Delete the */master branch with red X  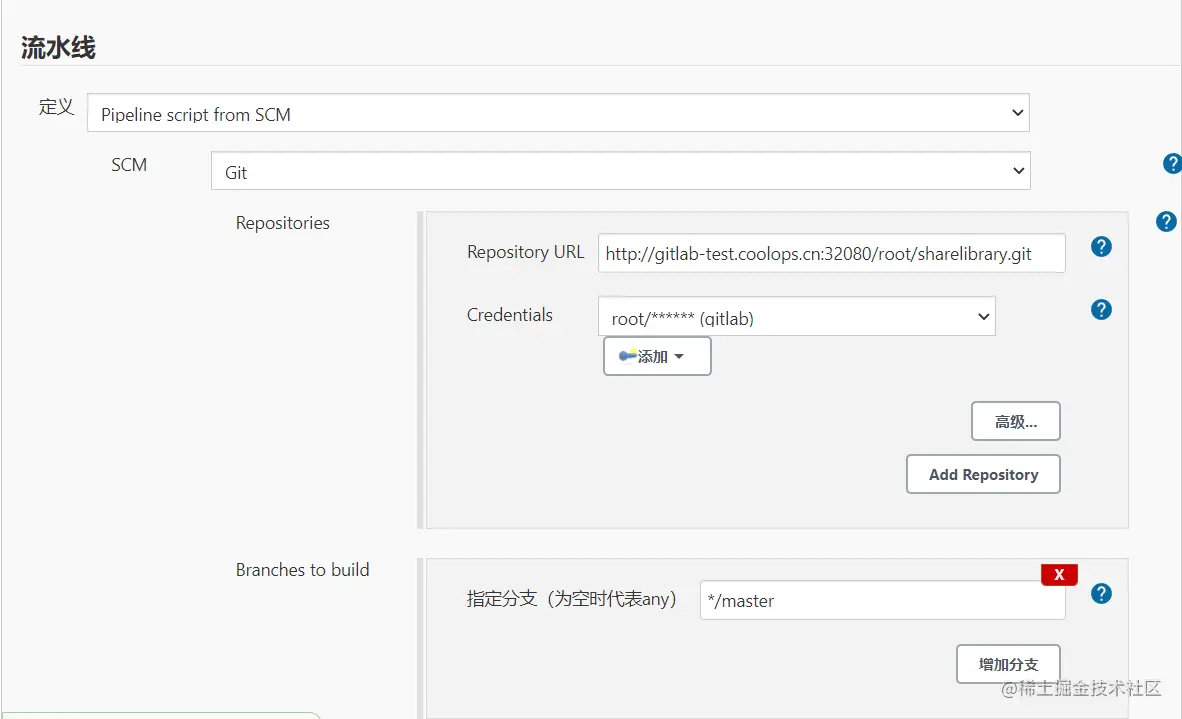pyautogui.click(x=1059, y=574)
